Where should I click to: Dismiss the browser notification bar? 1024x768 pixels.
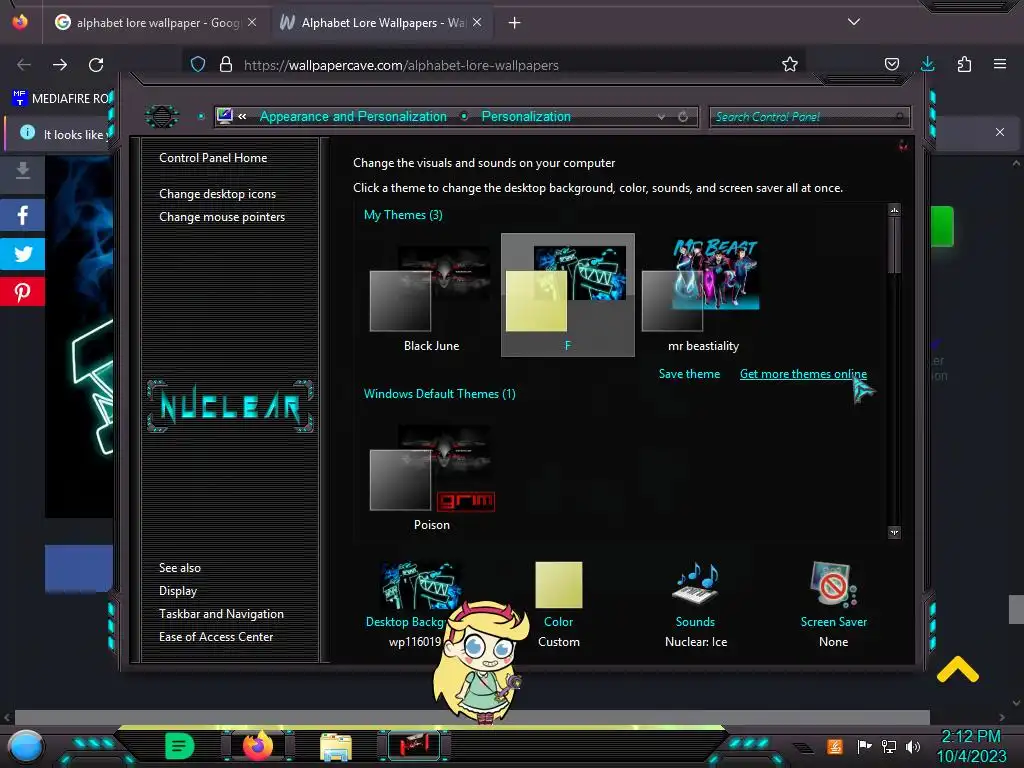1000,132
